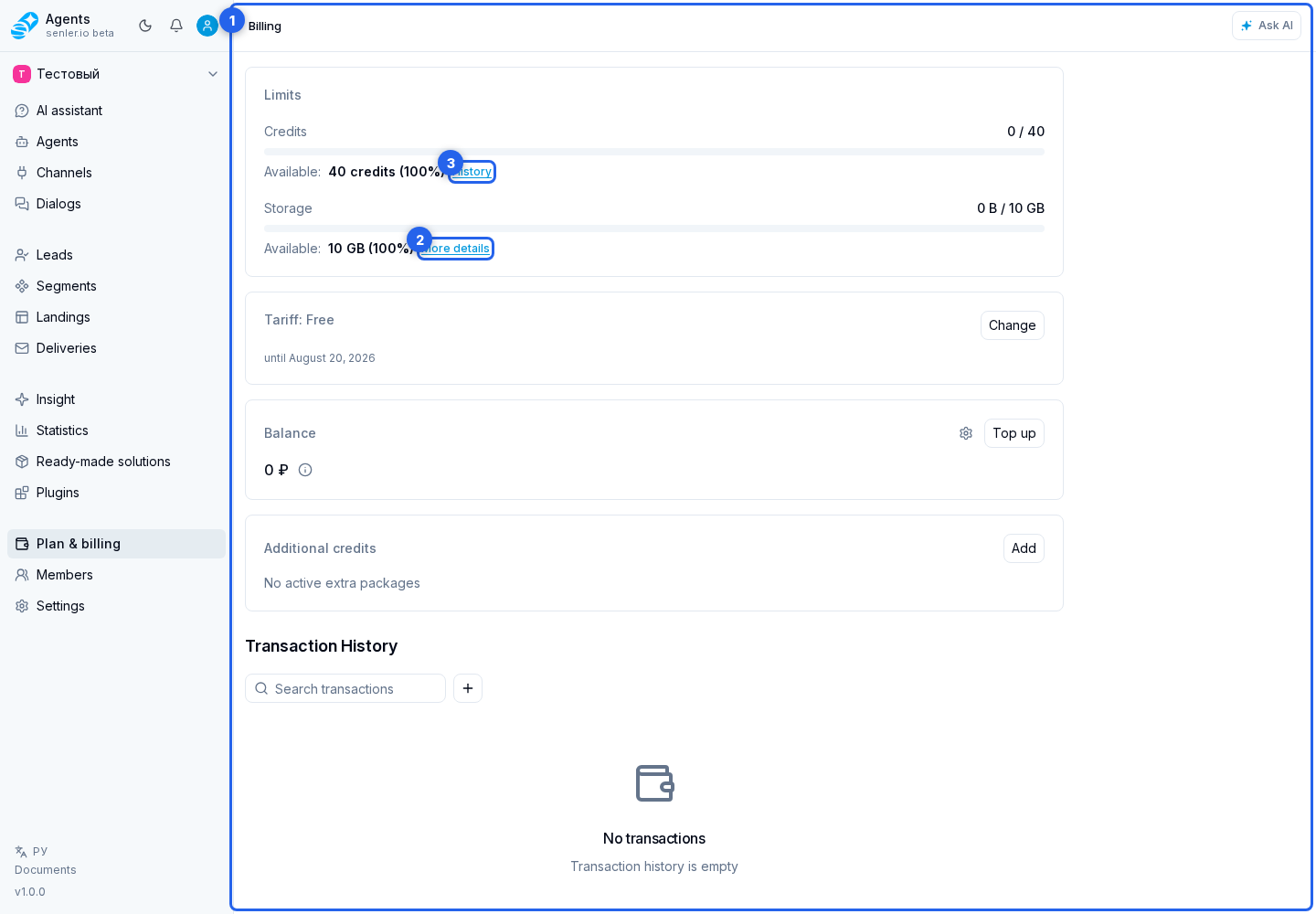Open Statistics from the sidebar
This screenshot has width=1316, height=914.
pyautogui.click(x=116, y=430)
